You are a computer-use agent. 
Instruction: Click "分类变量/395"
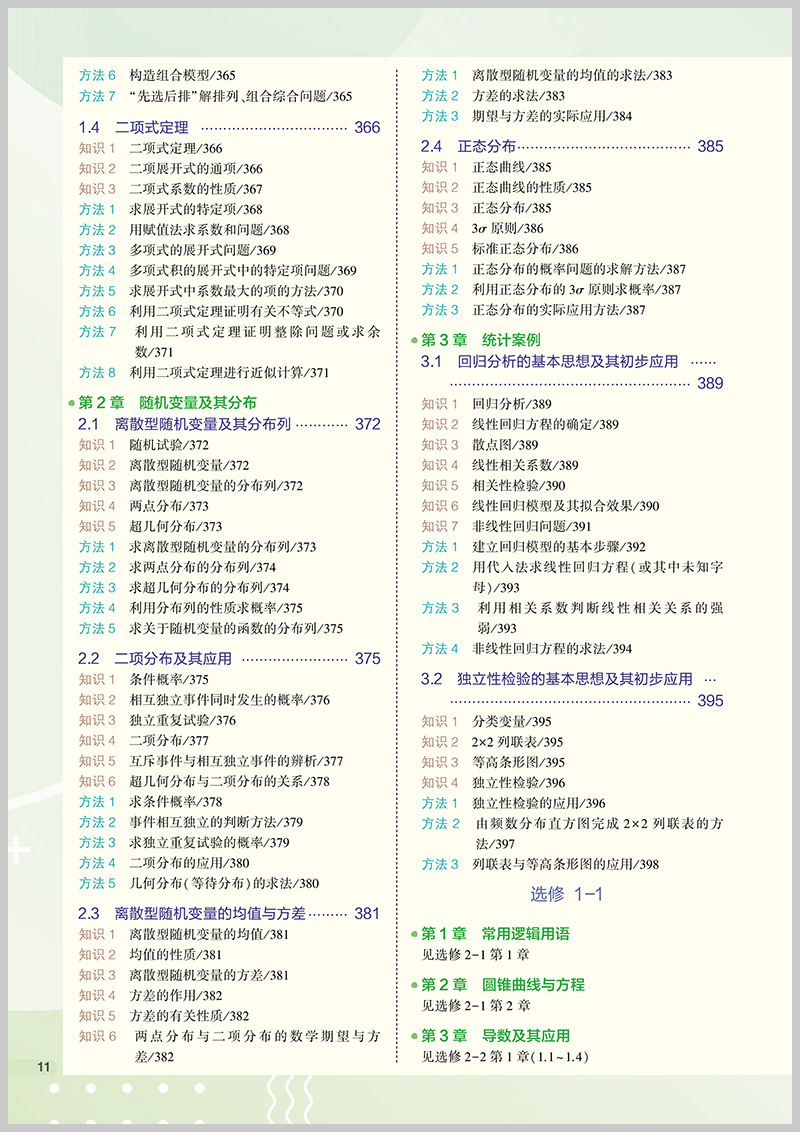512,722
